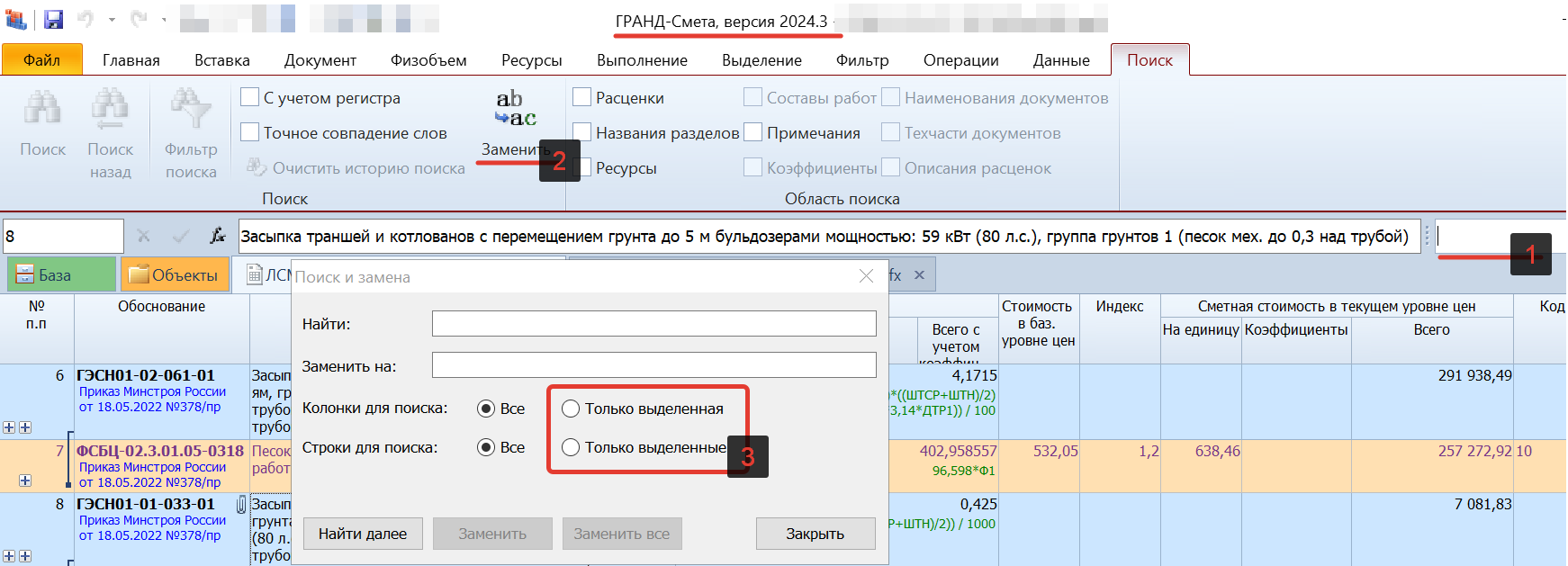Open the Объекты panel button

coord(175,275)
